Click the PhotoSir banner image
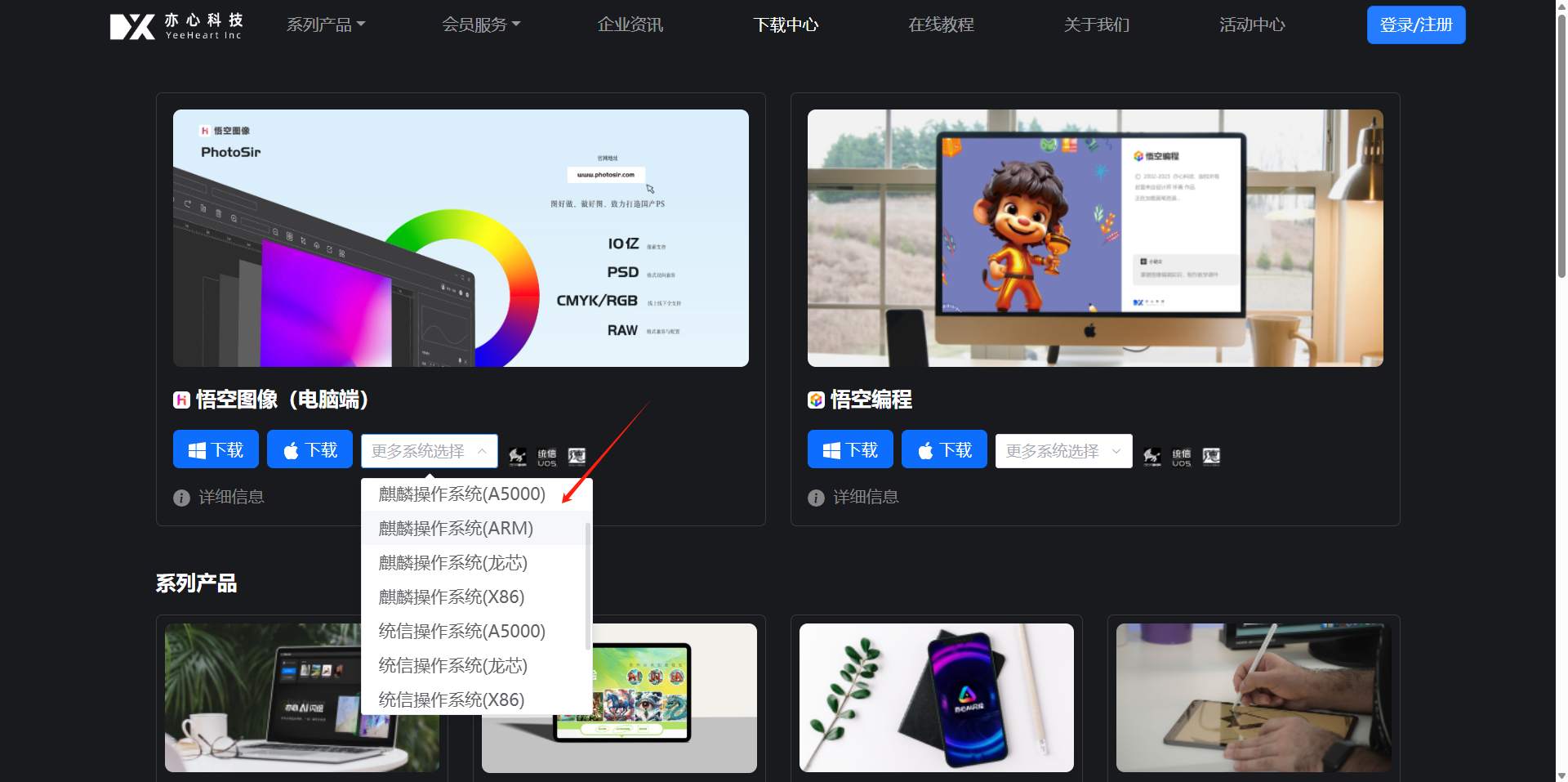Screen dimensions: 1568x782 [461, 238]
